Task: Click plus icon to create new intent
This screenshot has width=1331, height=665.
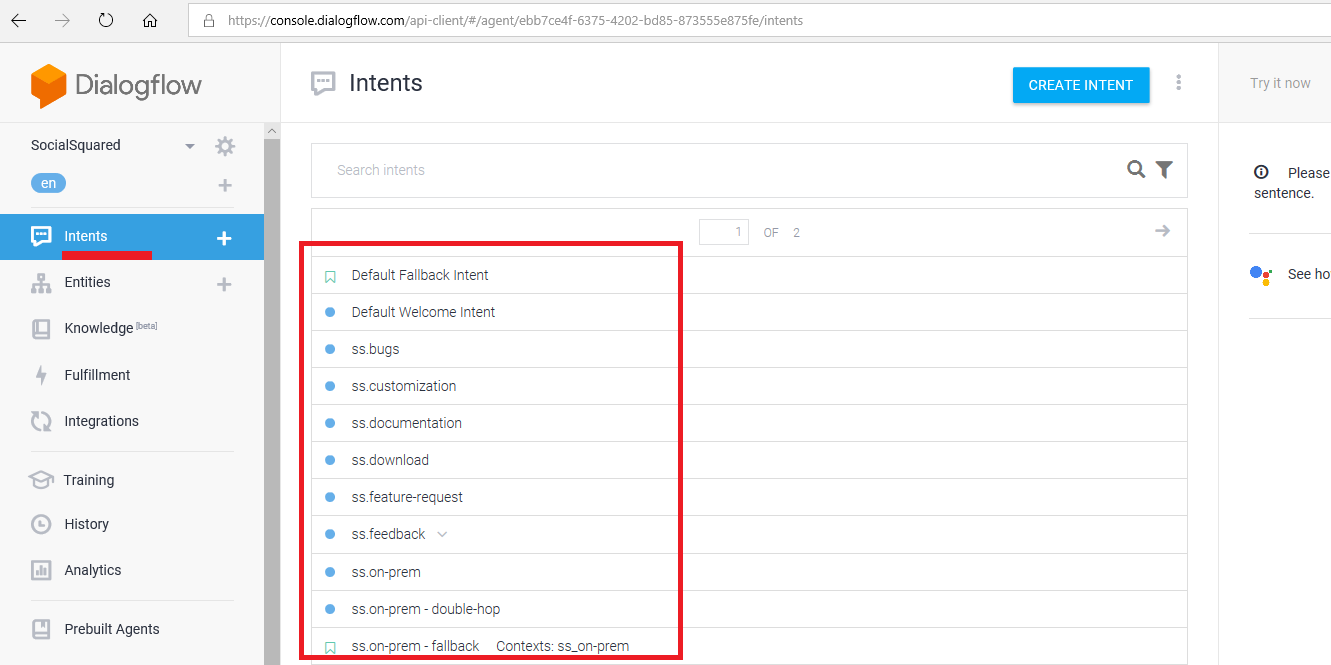Action: [x=224, y=238]
